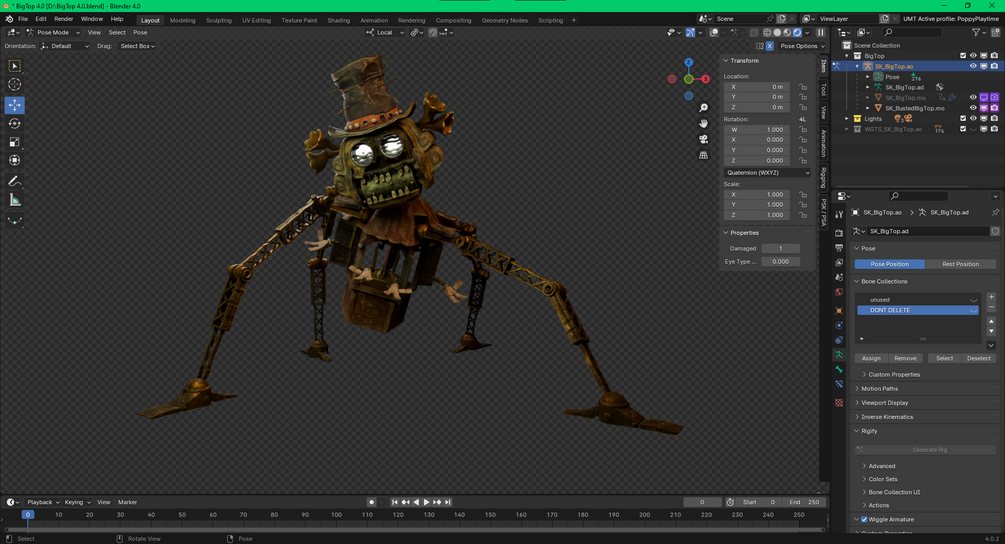Screen dimensions: 1005x544
Task: Switch to the Sculpting workspace tab
Action: click(218, 20)
